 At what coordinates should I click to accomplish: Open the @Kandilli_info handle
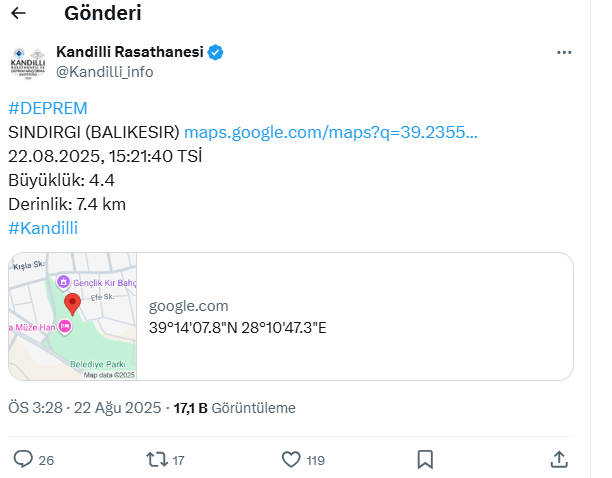point(105,72)
